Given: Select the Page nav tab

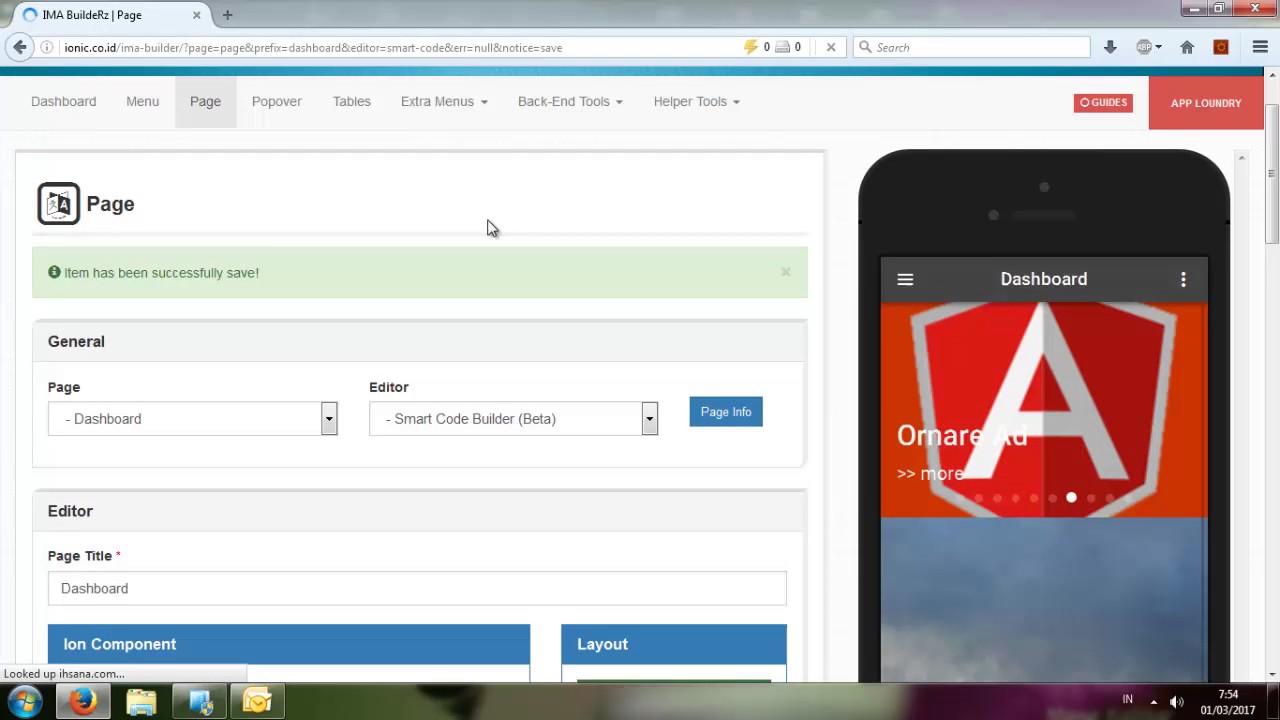Looking at the screenshot, I should (x=205, y=101).
